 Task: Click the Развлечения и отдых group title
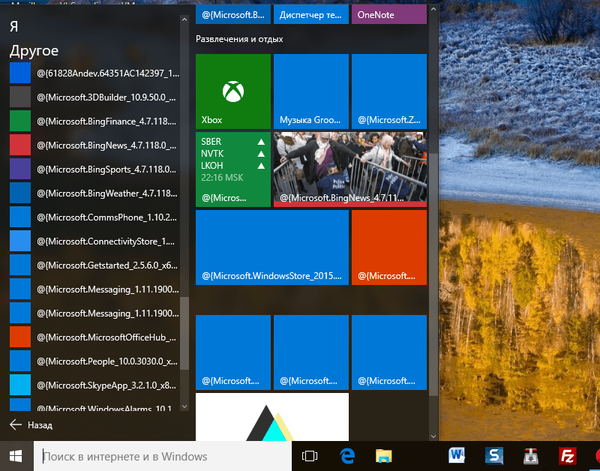pyautogui.click(x=240, y=39)
